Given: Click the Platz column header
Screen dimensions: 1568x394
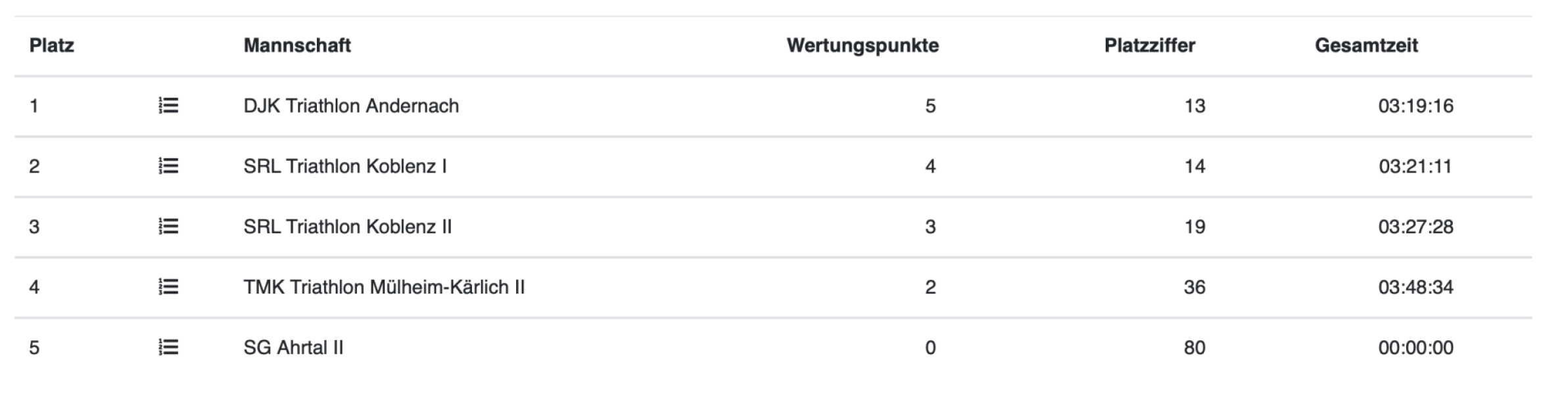Looking at the screenshot, I should pyautogui.click(x=52, y=45).
